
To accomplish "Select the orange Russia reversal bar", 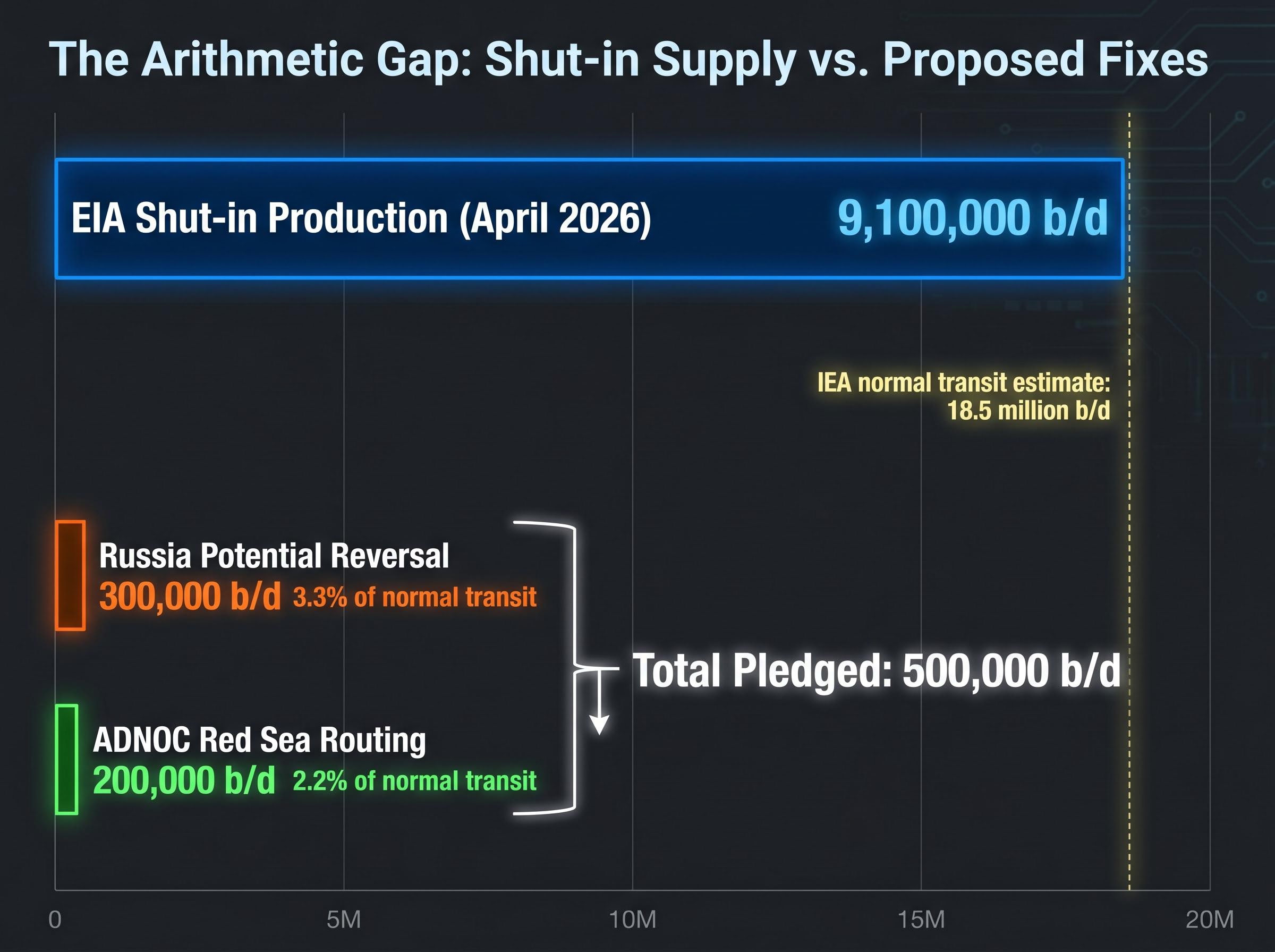I will click(x=70, y=576).
